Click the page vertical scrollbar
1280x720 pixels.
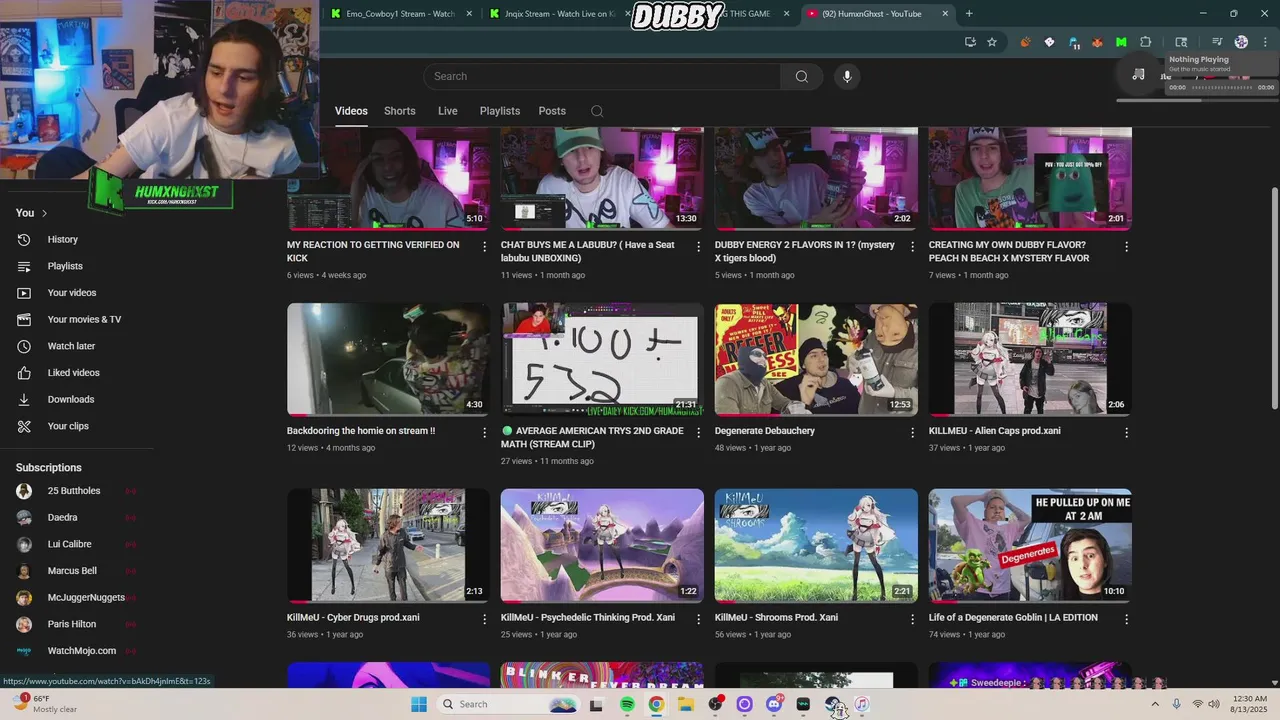1274,298
